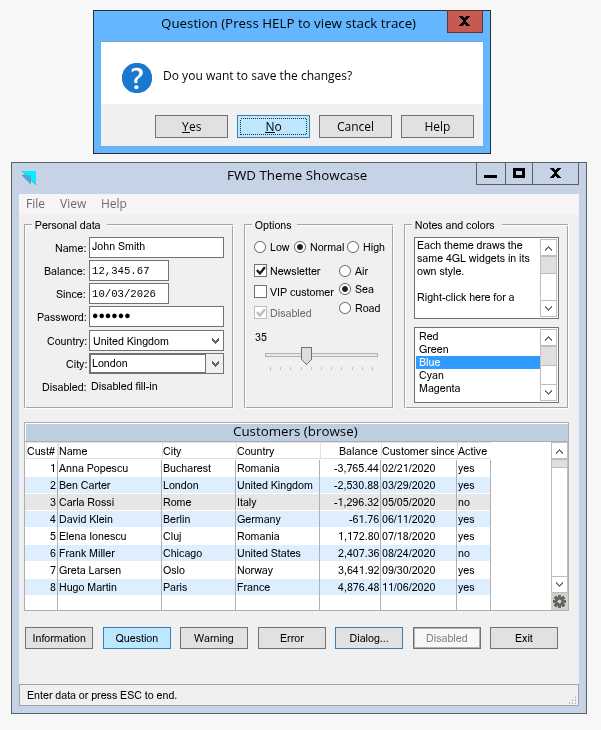601x730 pixels.
Task: Click the Error button
Action: [292, 638]
